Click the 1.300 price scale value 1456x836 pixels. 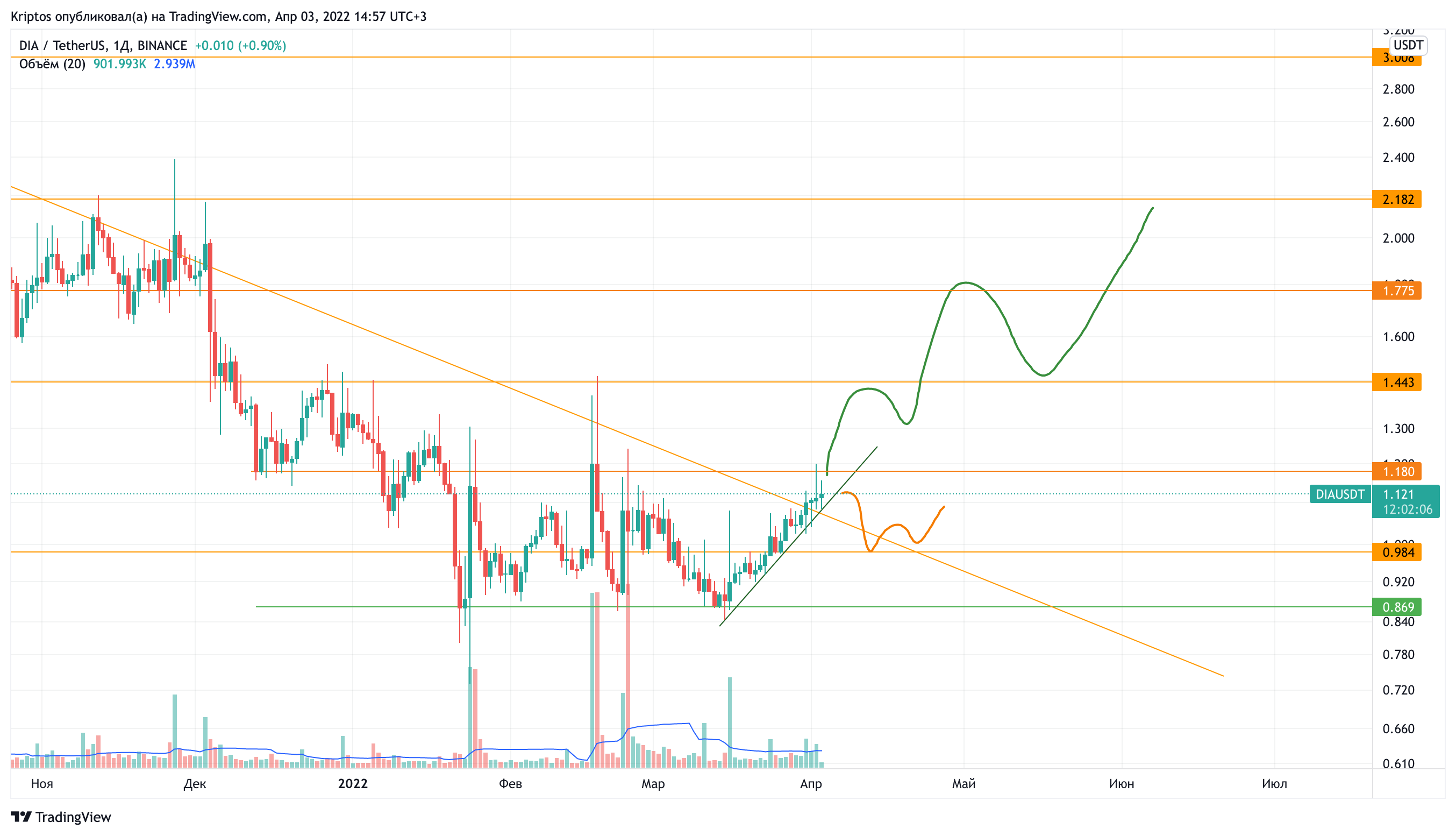click(1398, 428)
